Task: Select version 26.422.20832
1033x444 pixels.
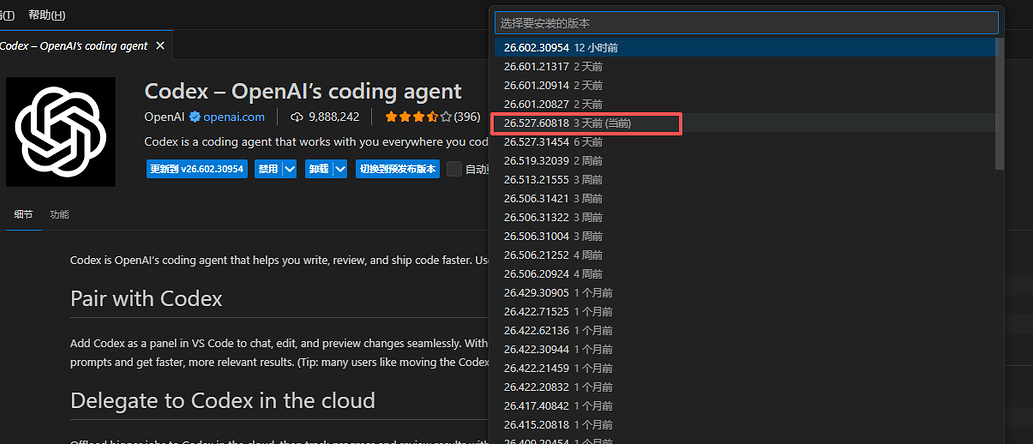Action: [x=746, y=387]
